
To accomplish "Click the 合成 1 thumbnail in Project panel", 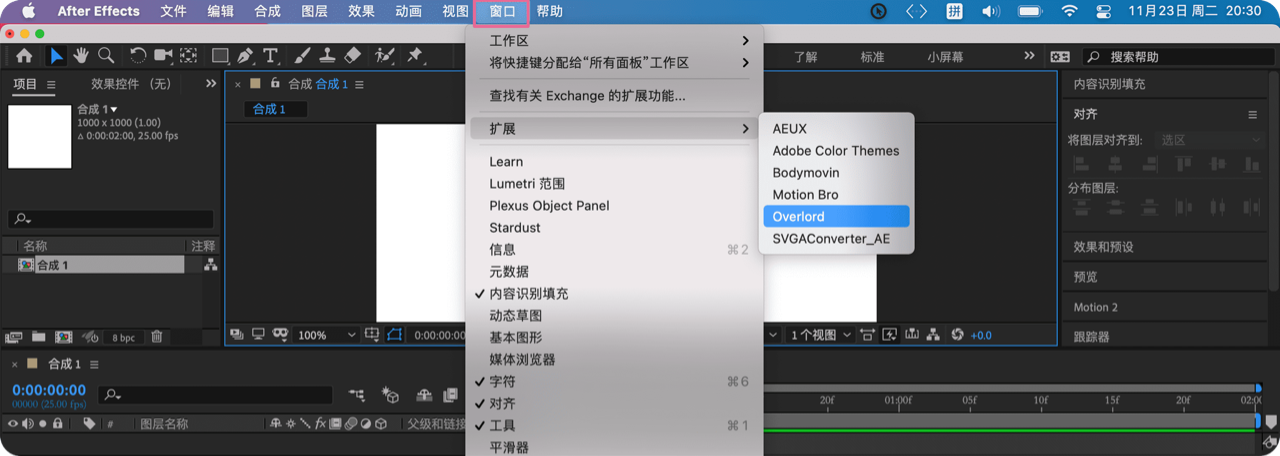I will [x=40, y=136].
